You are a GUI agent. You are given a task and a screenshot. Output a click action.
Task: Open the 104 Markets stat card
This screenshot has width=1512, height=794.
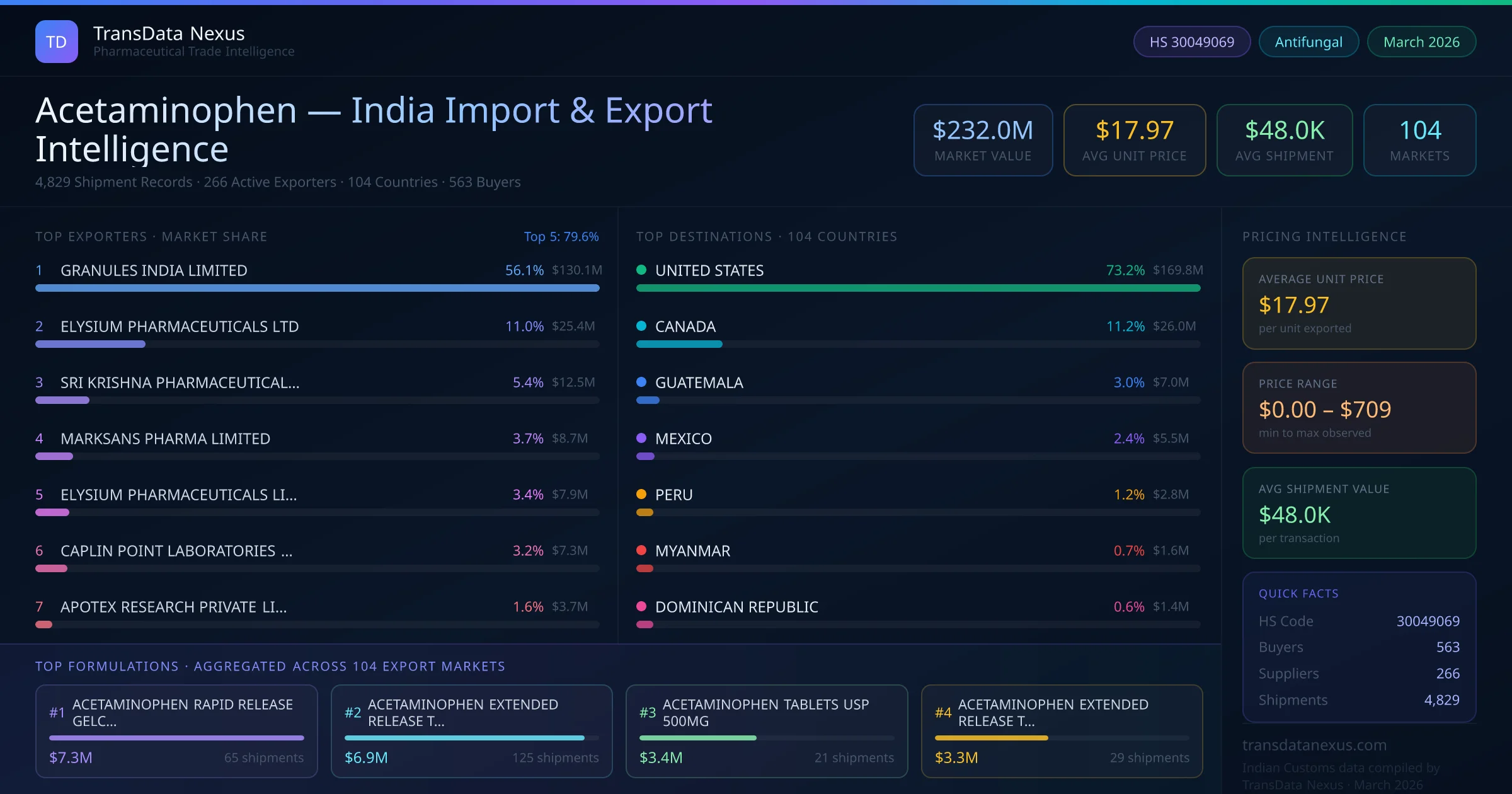pyautogui.click(x=1419, y=140)
